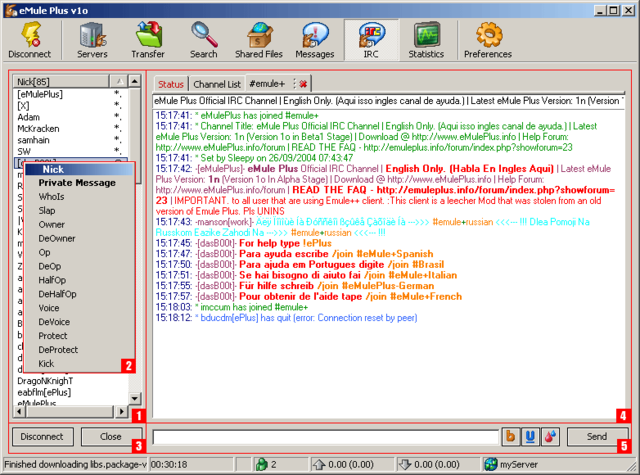
Task: Select the IRC toolbar icon
Action: 371,40
